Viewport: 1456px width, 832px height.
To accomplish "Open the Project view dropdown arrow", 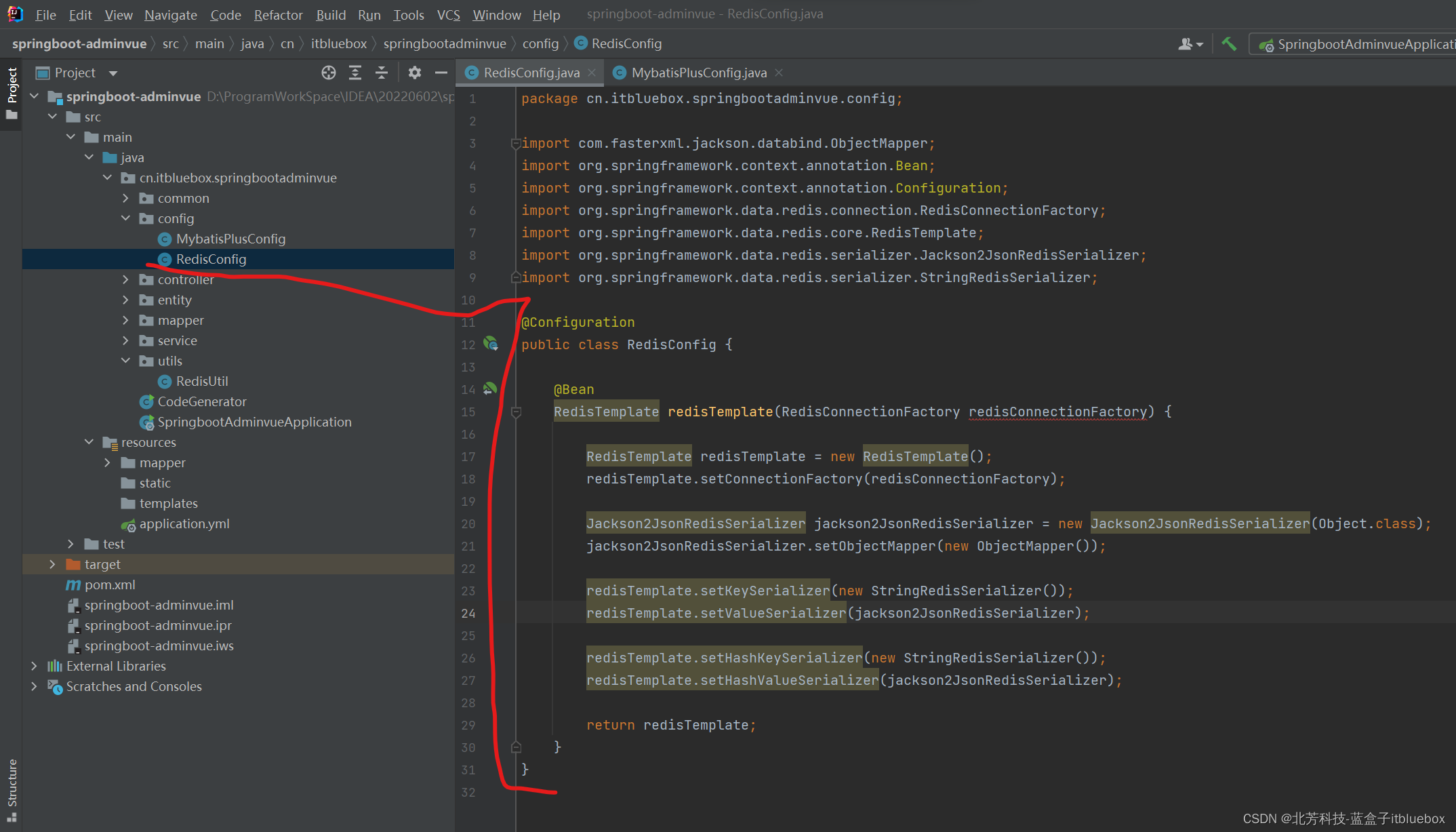I will pyautogui.click(x=113, y=73).
